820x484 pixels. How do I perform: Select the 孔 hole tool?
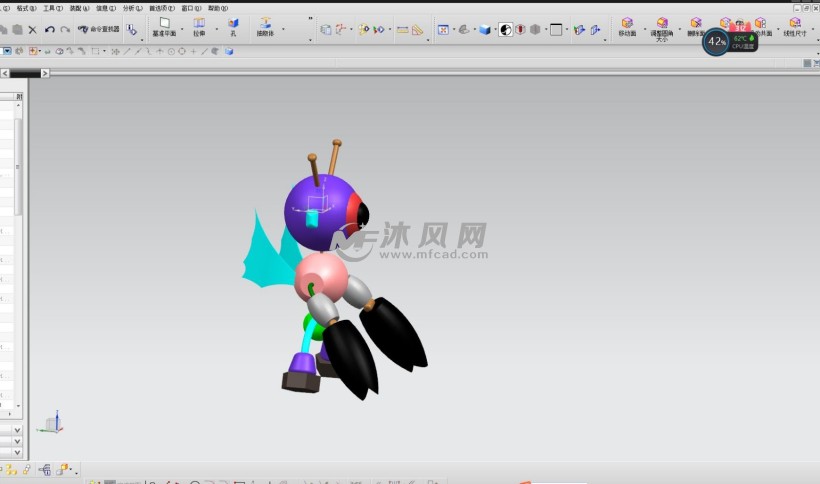click(233, 27)
